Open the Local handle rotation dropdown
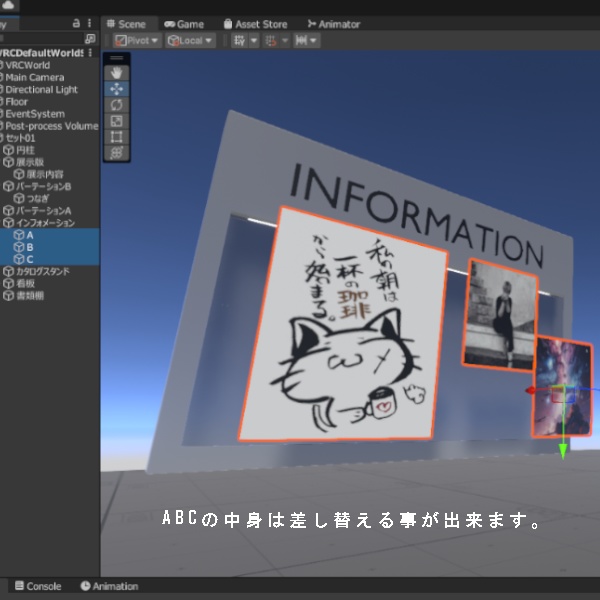Screen dimensions: 600x600 pyautogui.click(x=190, y=41)
